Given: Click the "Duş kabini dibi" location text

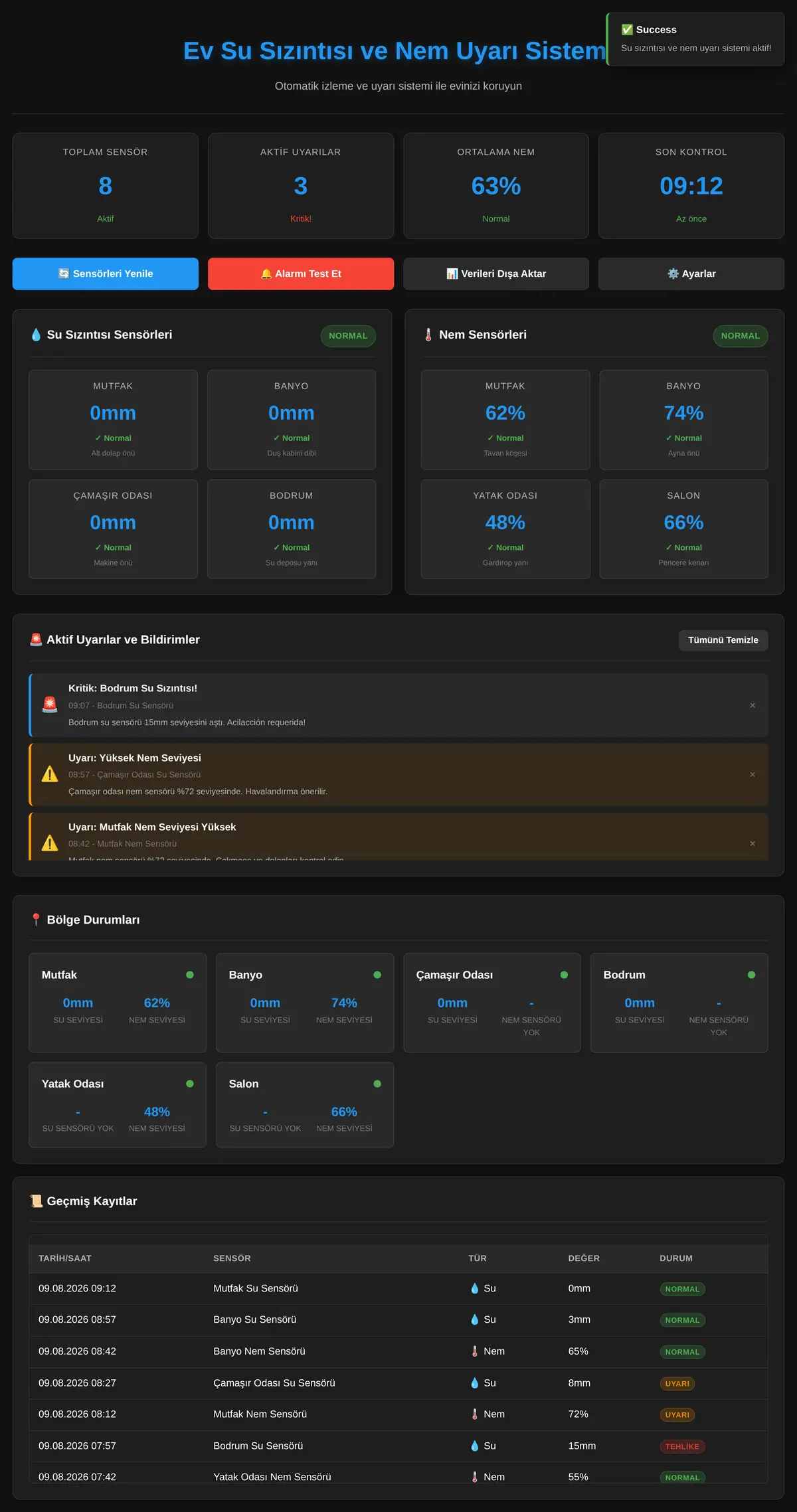Looking at the screenshot, I should coord(292,453).
